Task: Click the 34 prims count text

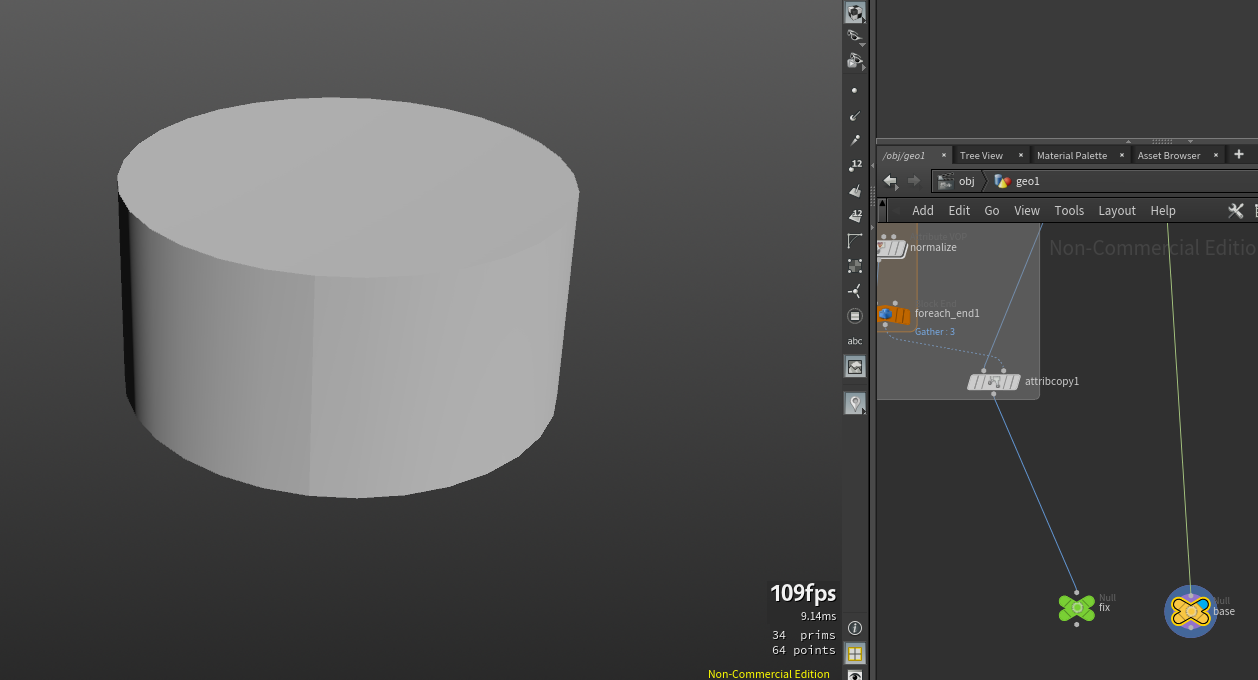Action: [x=803, y=635]
